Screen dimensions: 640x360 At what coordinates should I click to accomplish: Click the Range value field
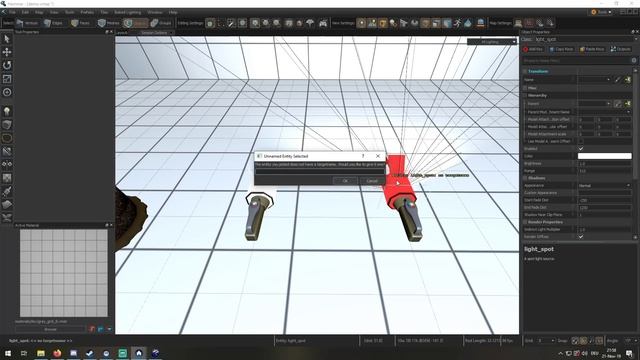[x=604, y=171]
